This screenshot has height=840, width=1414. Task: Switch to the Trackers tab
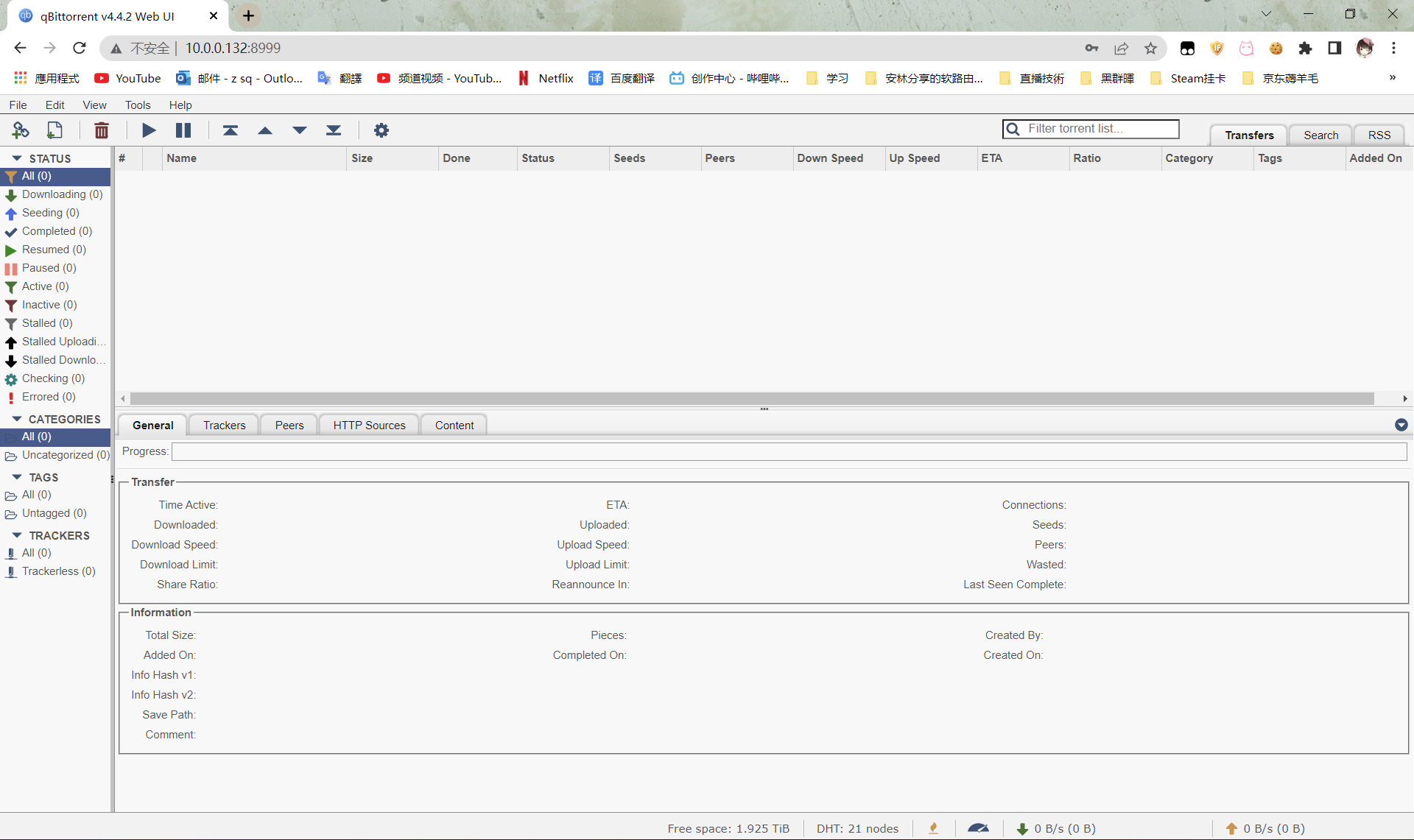point(224,426)
